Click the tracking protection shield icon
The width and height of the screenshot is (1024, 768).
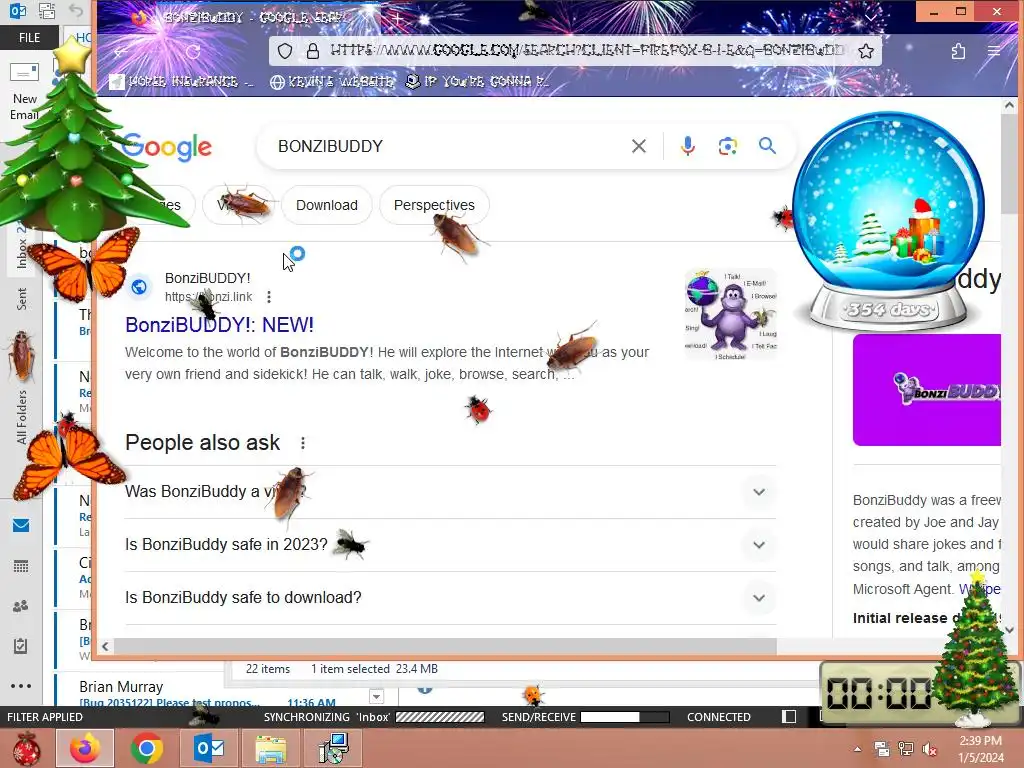pyautogui.click(x=285, y=51)
